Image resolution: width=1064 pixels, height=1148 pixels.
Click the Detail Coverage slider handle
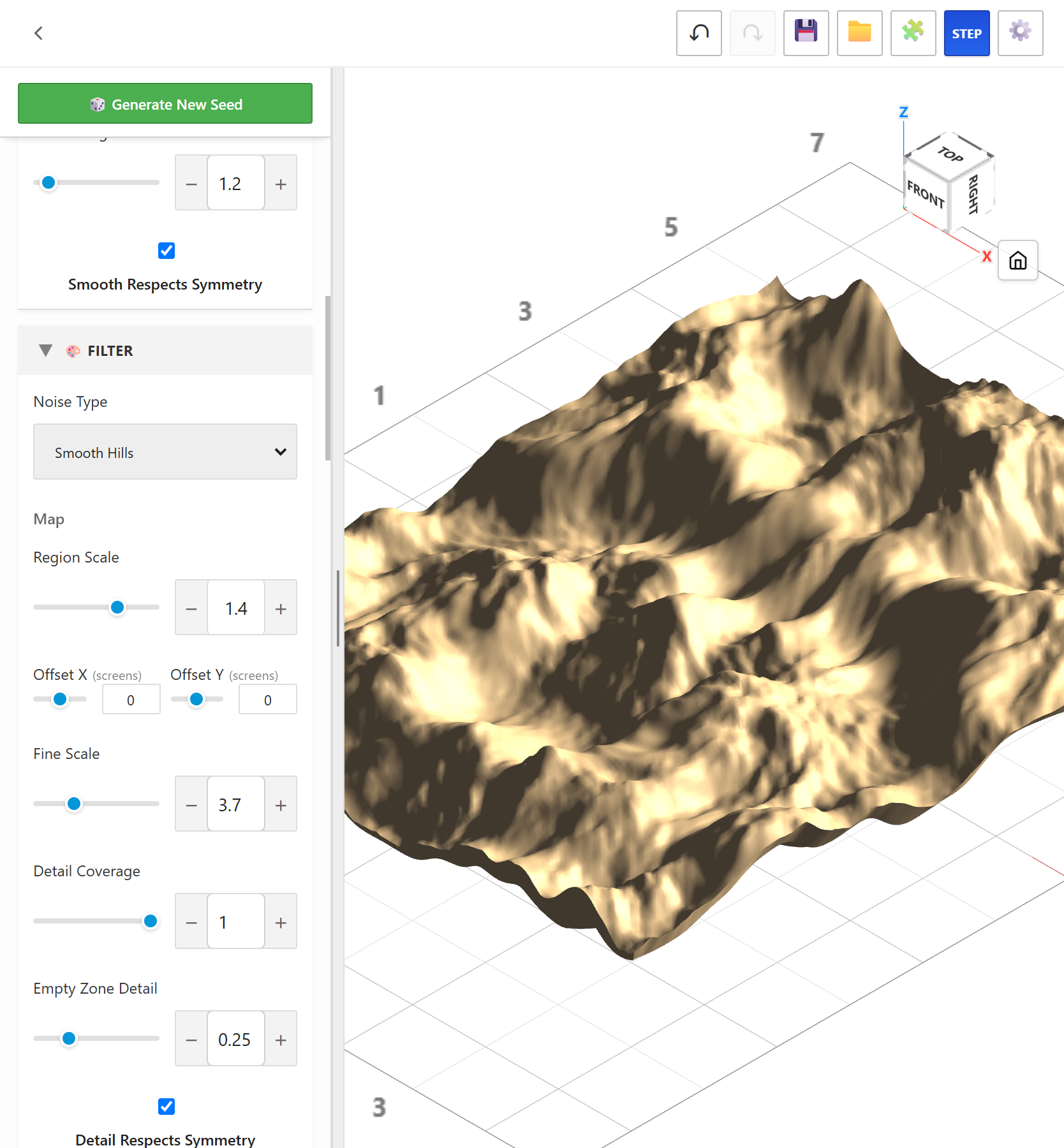click(151, 921)
